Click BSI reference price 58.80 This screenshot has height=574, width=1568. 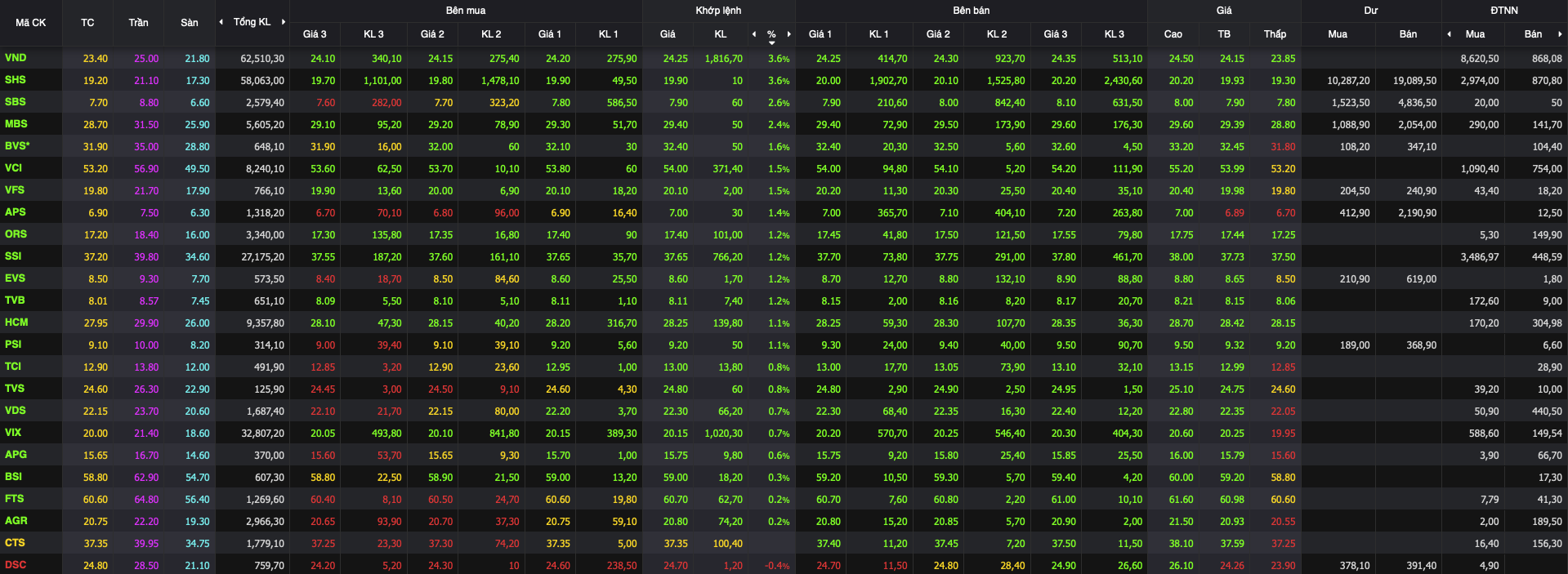click(x=95, y=478)
